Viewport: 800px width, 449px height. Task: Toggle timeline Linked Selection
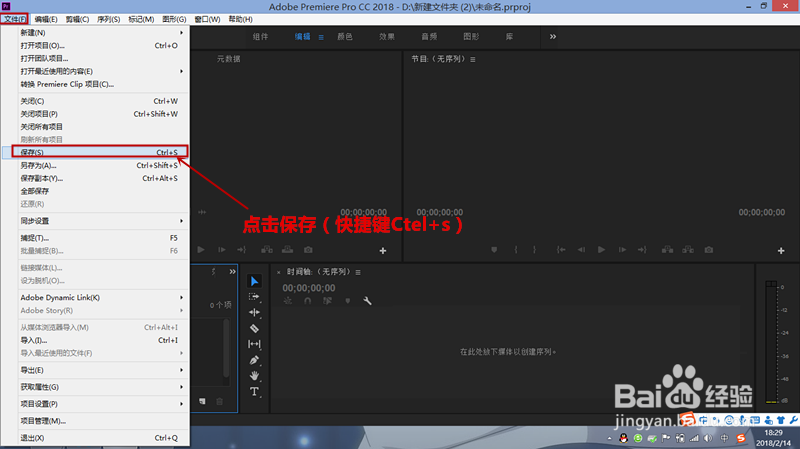(x=328, y=301)
